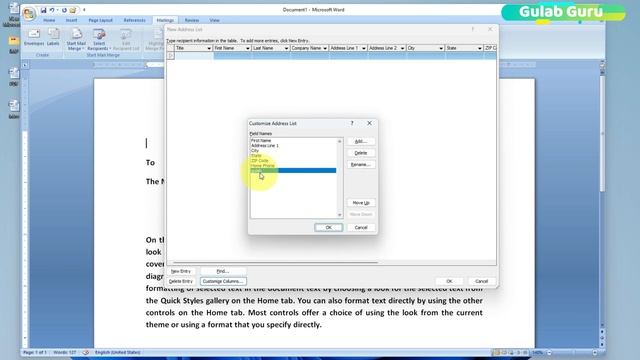
Task: Click Field Names list scroll down arrow
Action: point(340,215)
